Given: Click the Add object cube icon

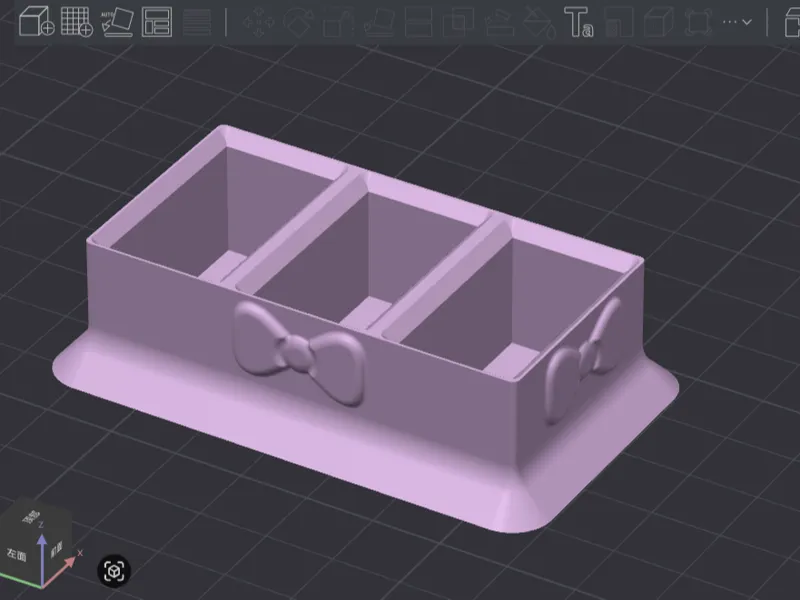Looking at the screenshot, I should [36, 21].
